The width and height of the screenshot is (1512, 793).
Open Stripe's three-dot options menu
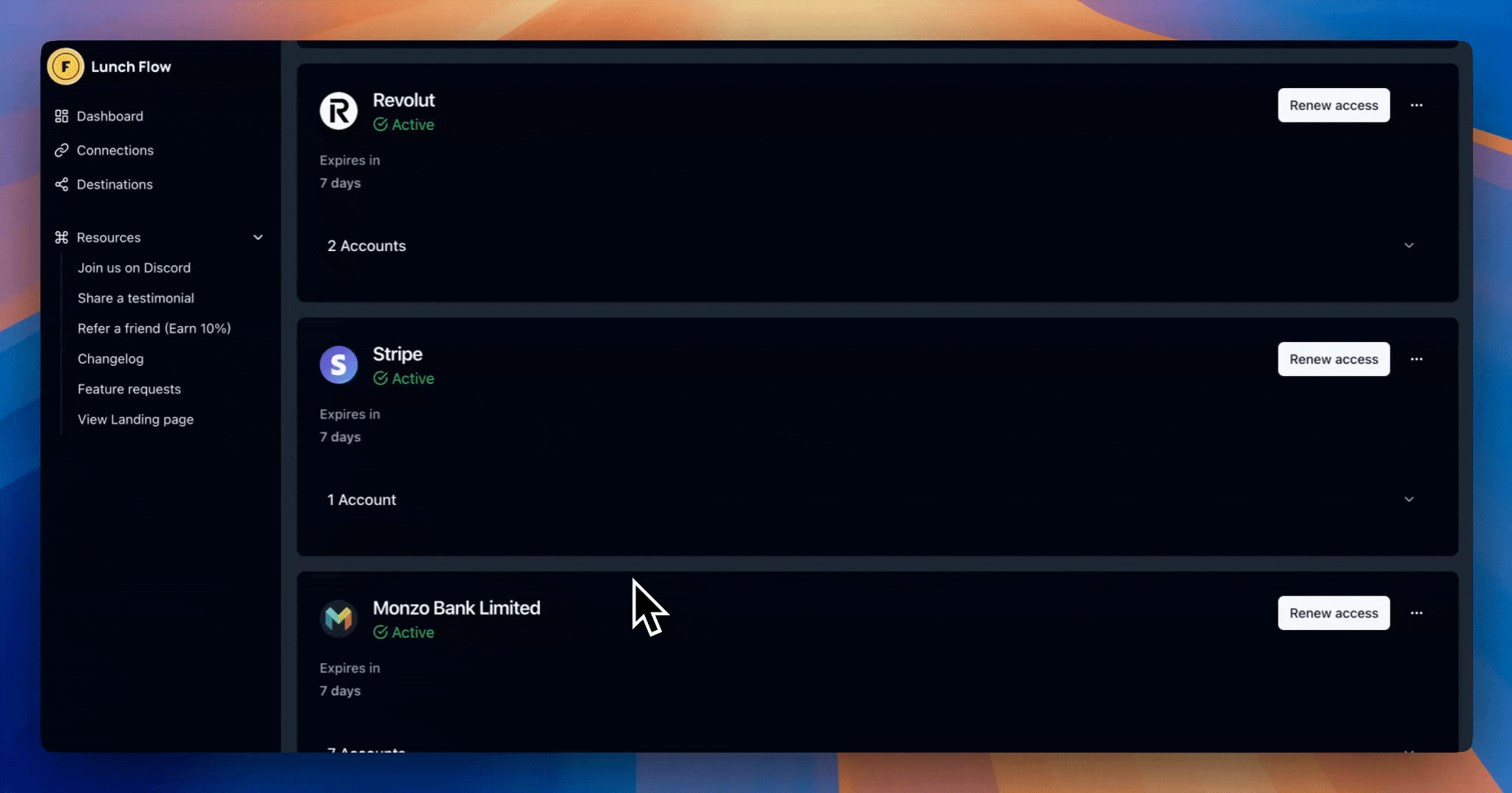[x=1416, y=359]
